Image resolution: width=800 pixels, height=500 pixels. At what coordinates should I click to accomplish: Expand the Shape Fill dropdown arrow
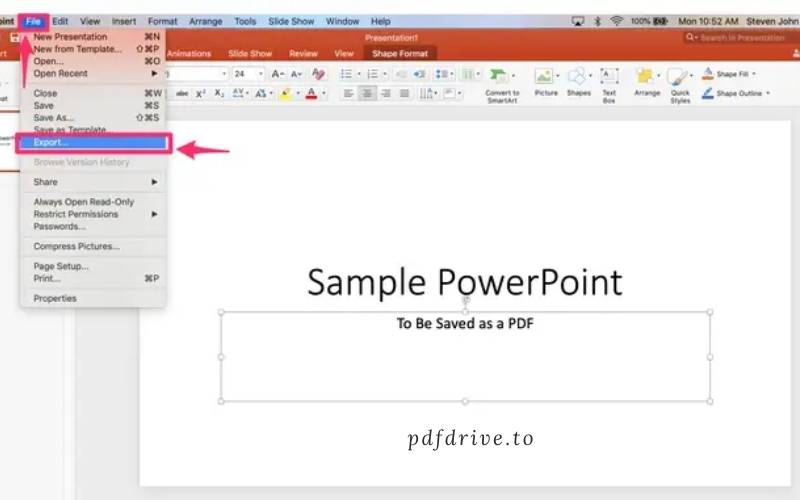[754, 74]
